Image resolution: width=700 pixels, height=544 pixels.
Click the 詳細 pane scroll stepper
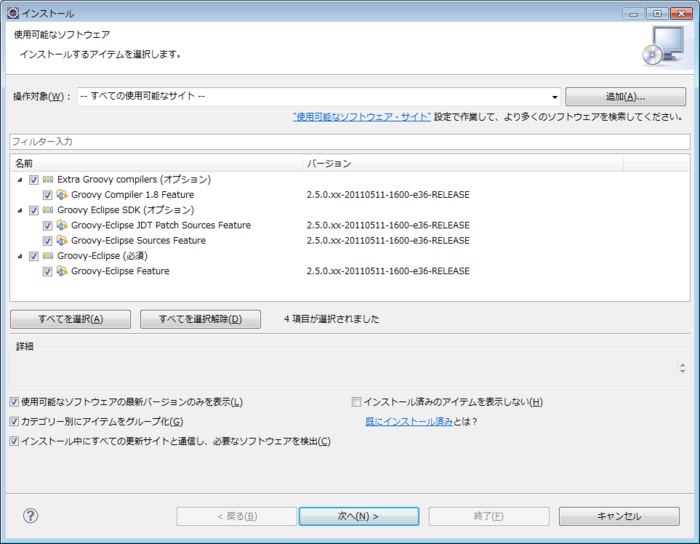point(683,368)
